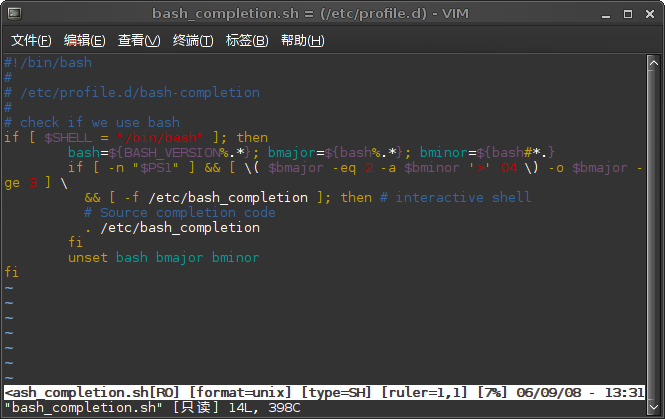This screenshot has height=419, width=665.
Task: Click the 'unset' keyword
Action: tap(88, 257)
